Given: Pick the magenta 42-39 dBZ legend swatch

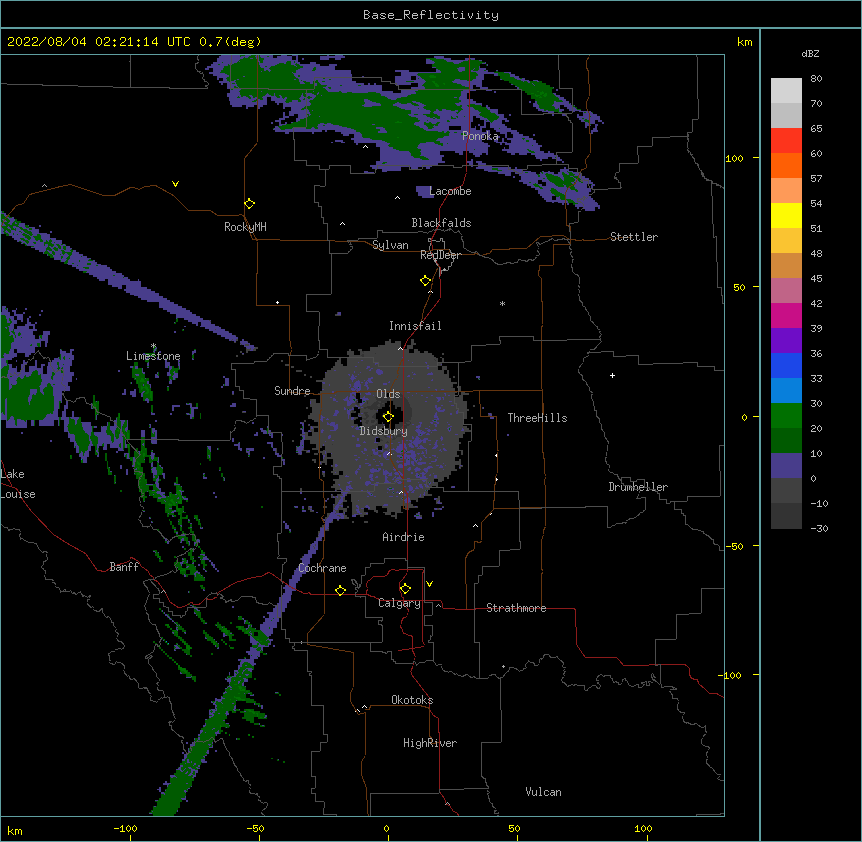Looking at the screenshot, I should pyautogui.click(x=786, y=315).
